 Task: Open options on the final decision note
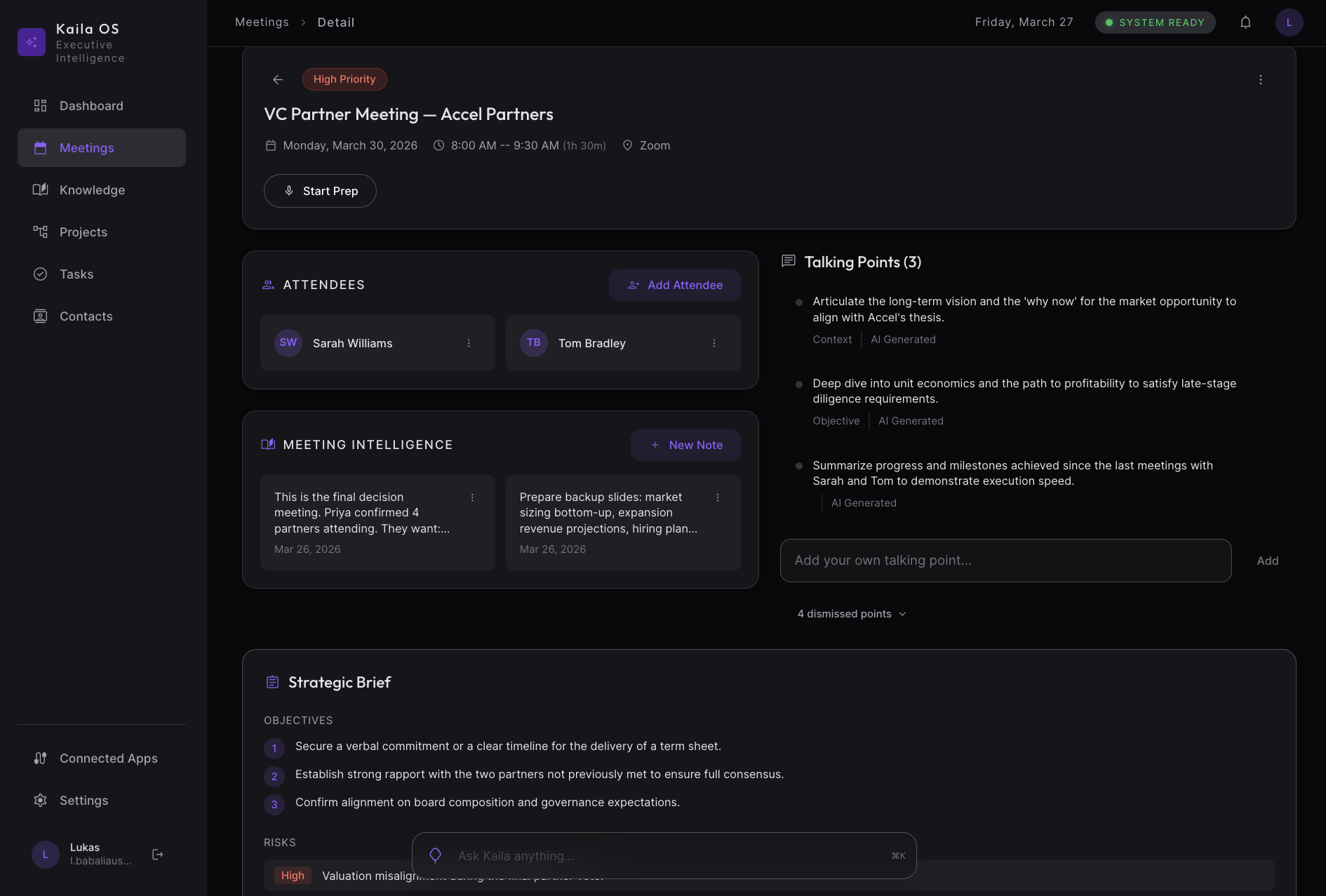pyautogui.click(x=472, y=497)
